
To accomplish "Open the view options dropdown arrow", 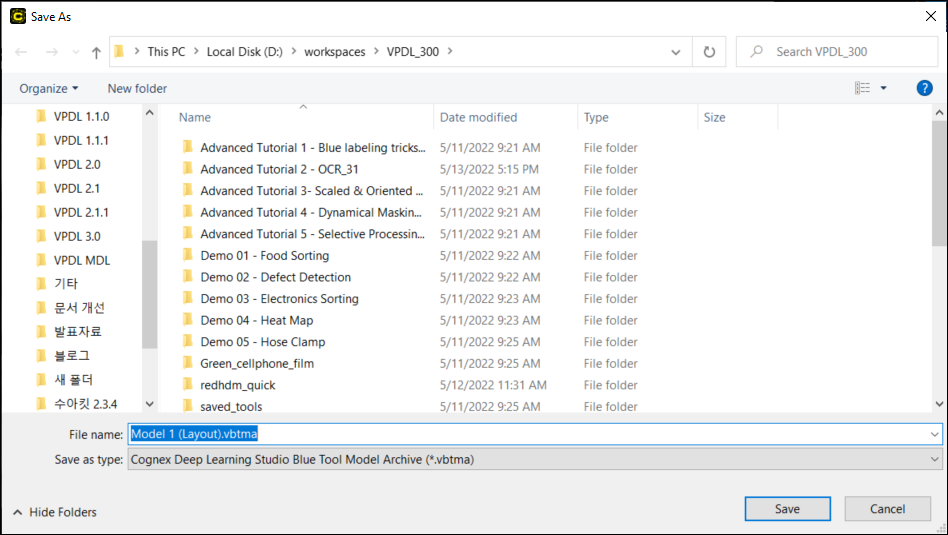I will pyautogui.click(x=883, y=88).
